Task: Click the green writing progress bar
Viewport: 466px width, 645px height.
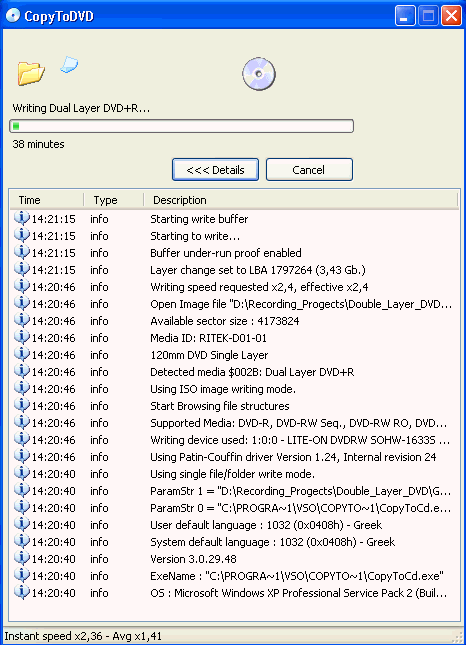Action: click(181, 126)
